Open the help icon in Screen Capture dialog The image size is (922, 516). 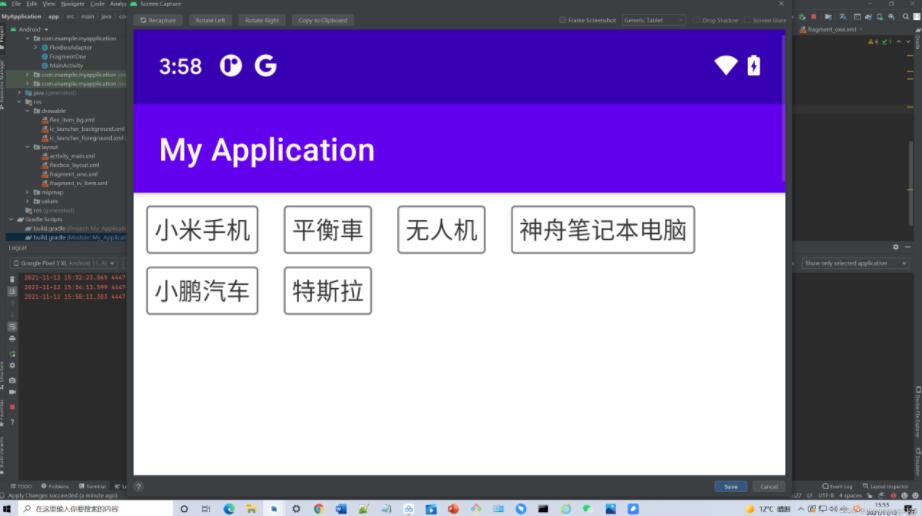pyautogui.click(x=139, y=486)
